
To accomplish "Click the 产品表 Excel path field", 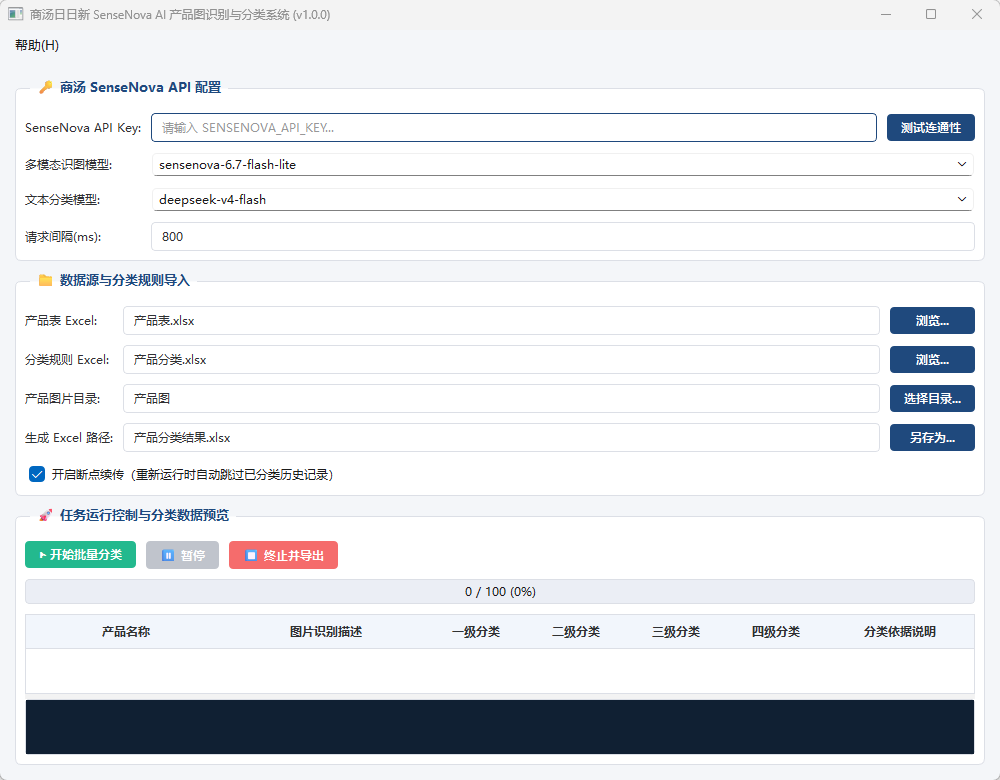I will (501, 320).
